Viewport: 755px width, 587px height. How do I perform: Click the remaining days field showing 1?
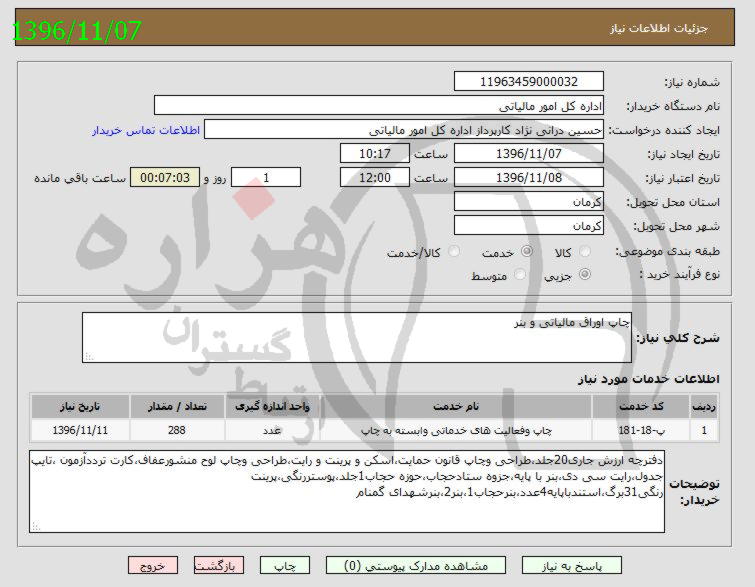[266, 178]
